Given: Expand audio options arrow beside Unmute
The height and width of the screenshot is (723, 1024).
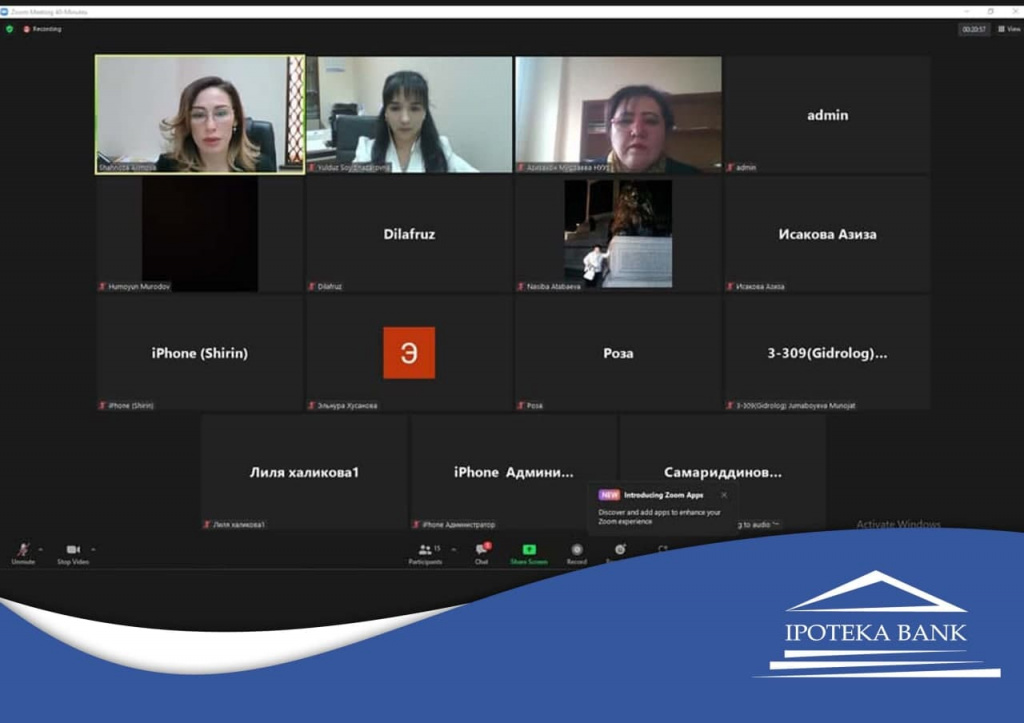Looking at the screenshot, I should 41,549.
